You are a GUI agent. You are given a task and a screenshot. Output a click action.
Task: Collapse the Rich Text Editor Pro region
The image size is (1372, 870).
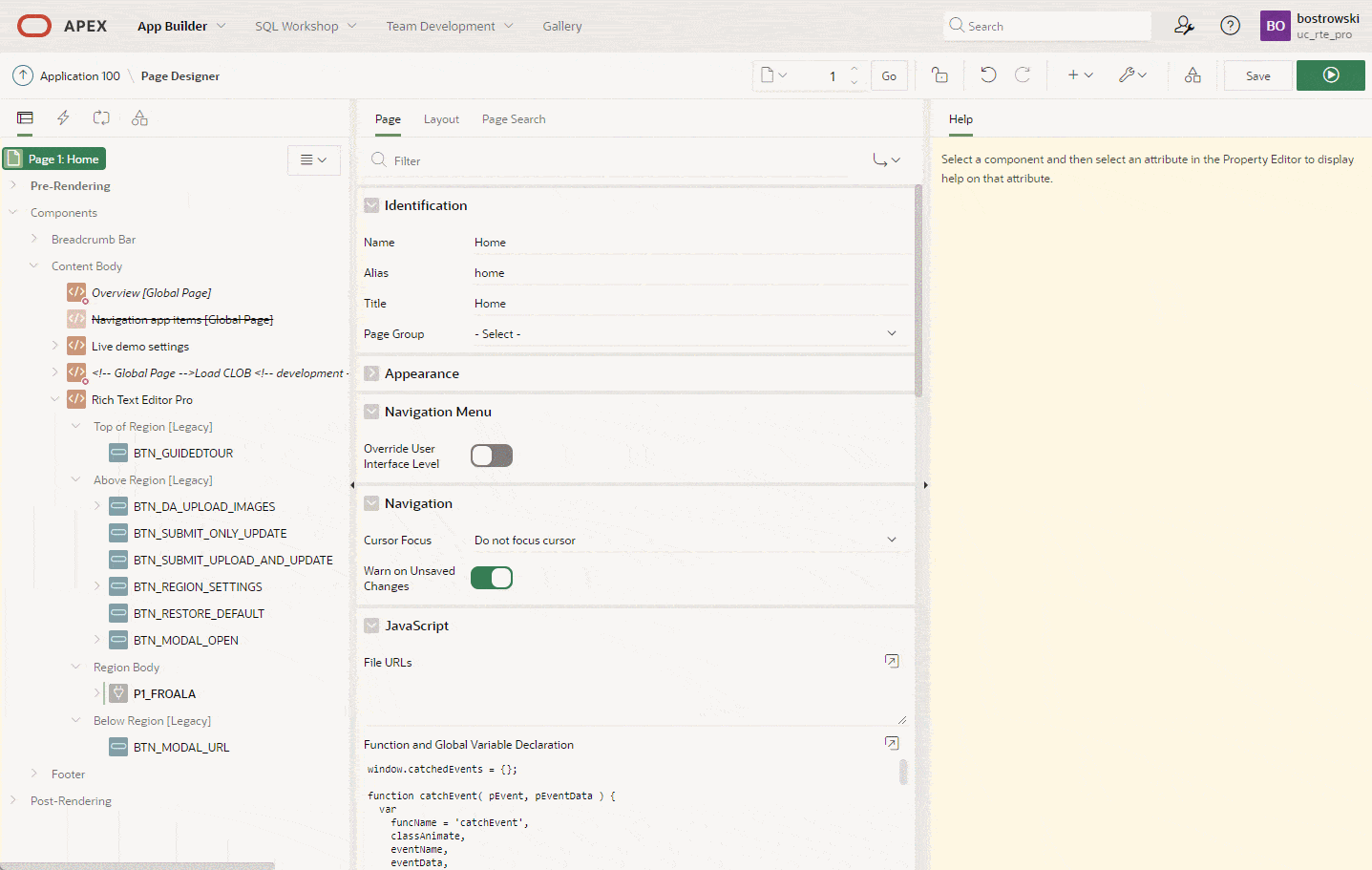coord(55,399)
